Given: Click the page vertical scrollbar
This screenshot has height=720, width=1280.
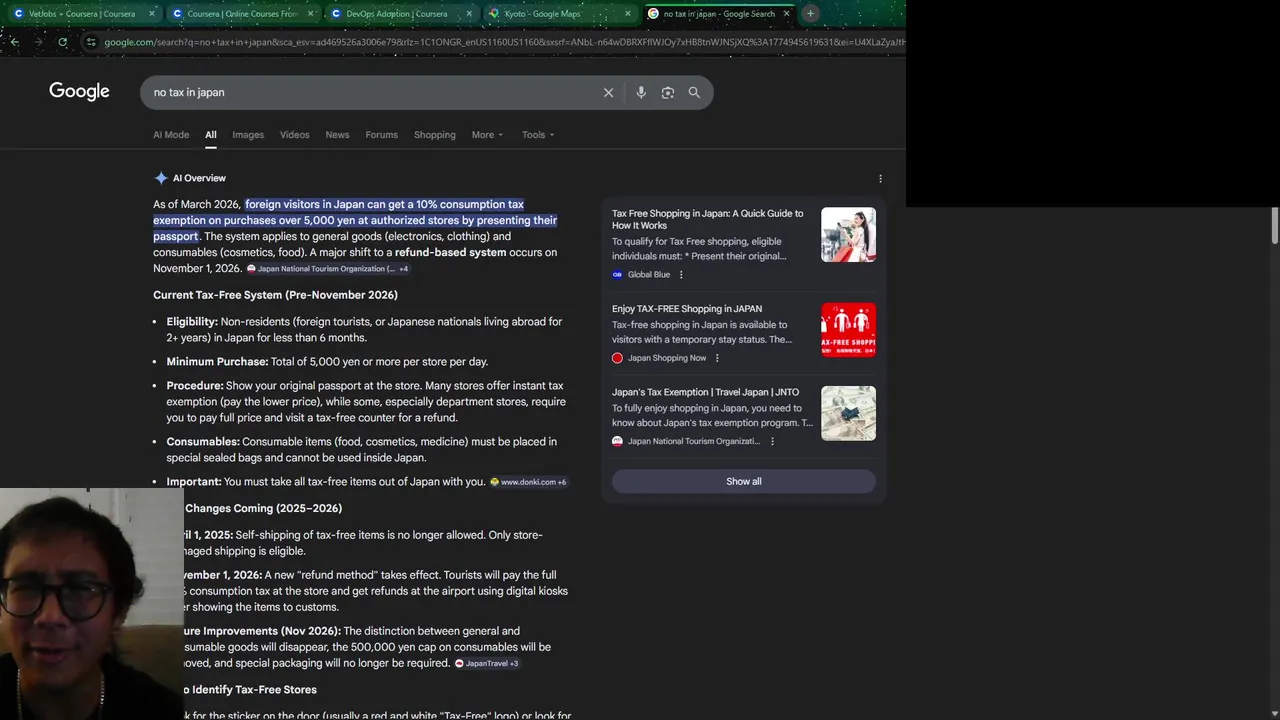Looking at the screenshot, I should (1274, 226).
